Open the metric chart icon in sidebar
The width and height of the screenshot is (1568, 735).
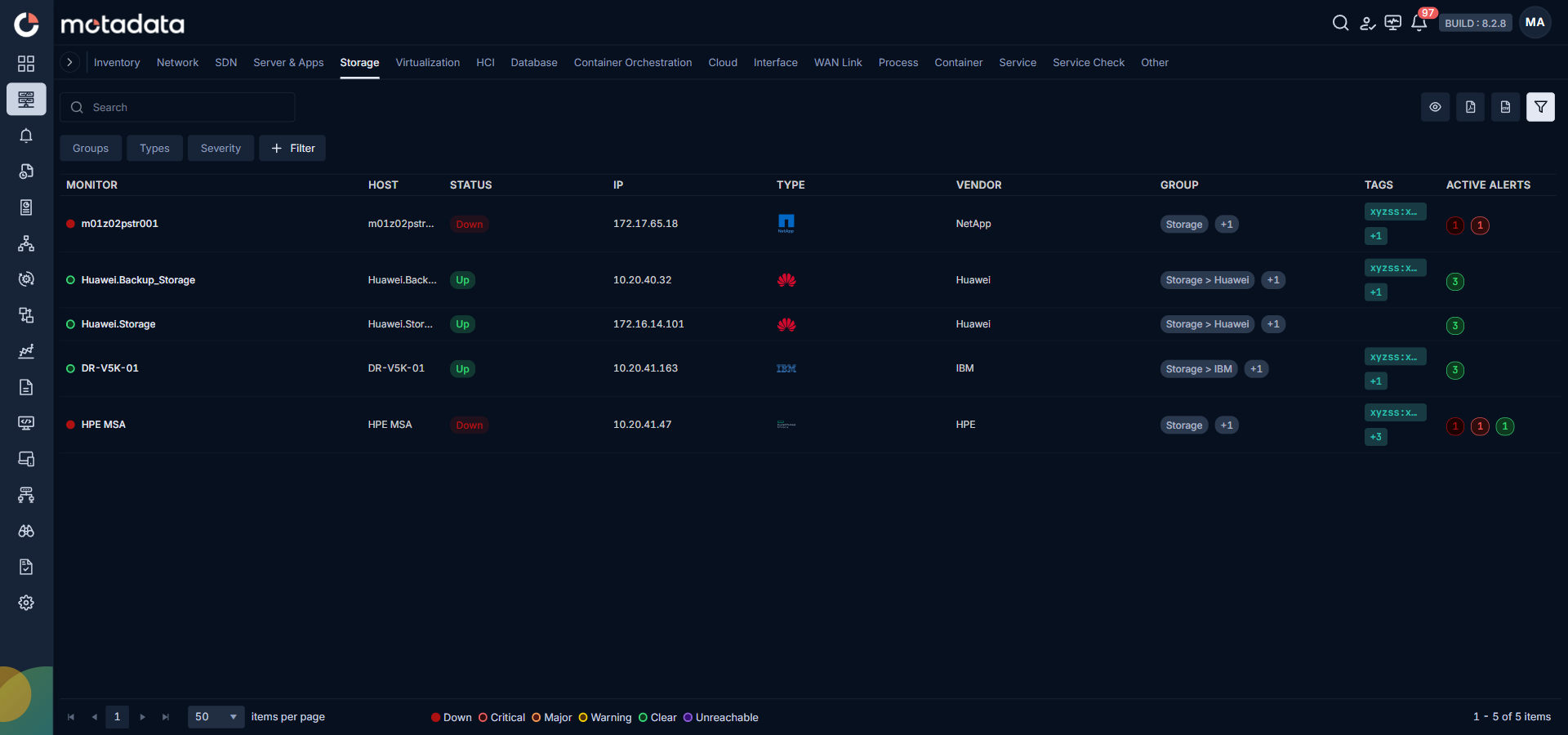pyautogui.click(x=26, y=351)
